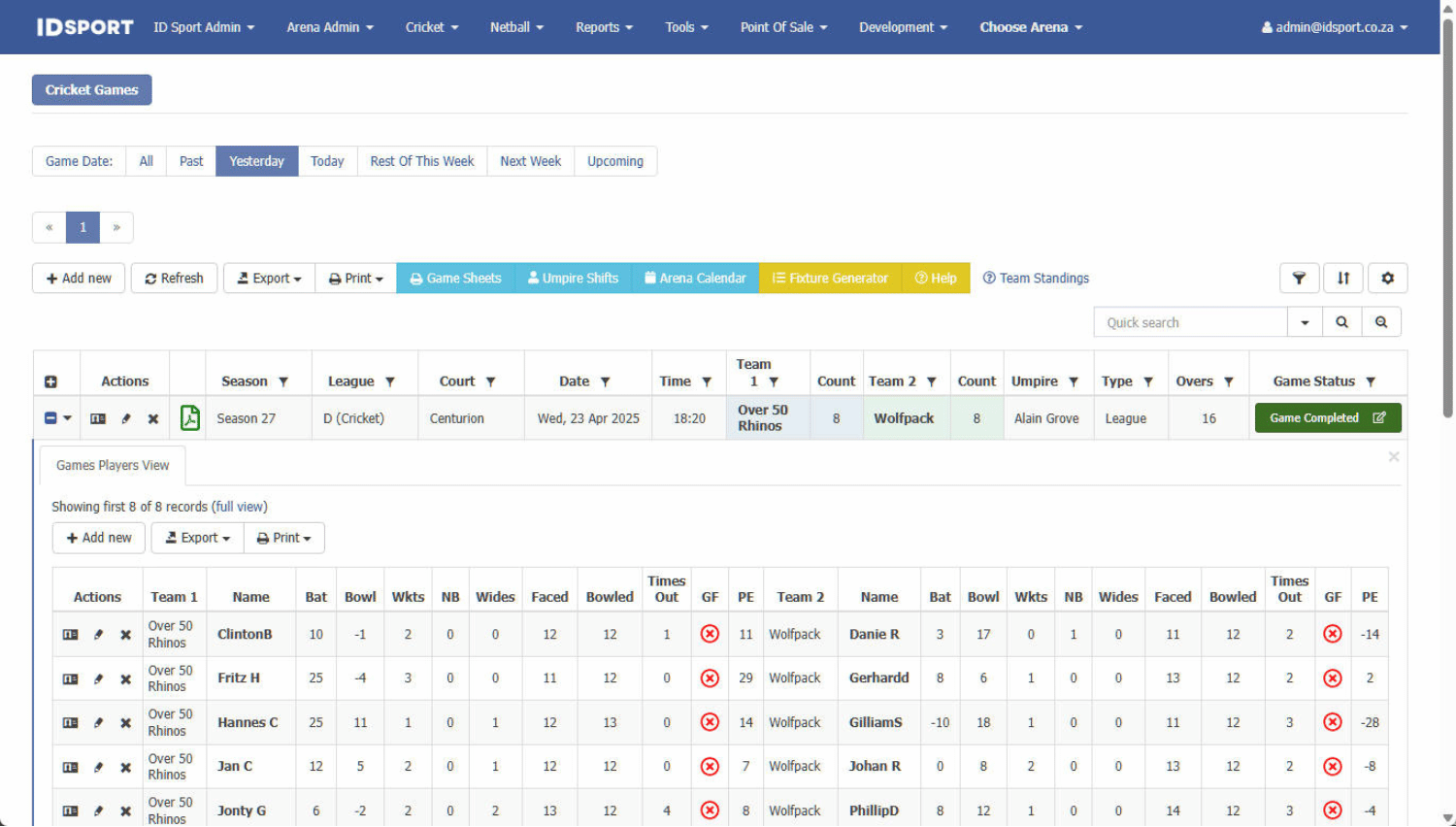The image size is (1456, 827).
Task: Delete the Fritz H player row
Action: (125, 679)
